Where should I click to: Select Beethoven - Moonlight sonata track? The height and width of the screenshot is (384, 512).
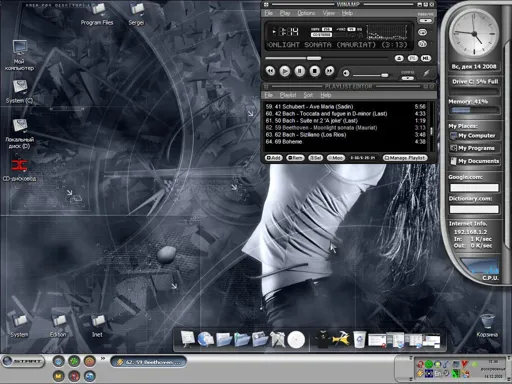pos(345,128)
